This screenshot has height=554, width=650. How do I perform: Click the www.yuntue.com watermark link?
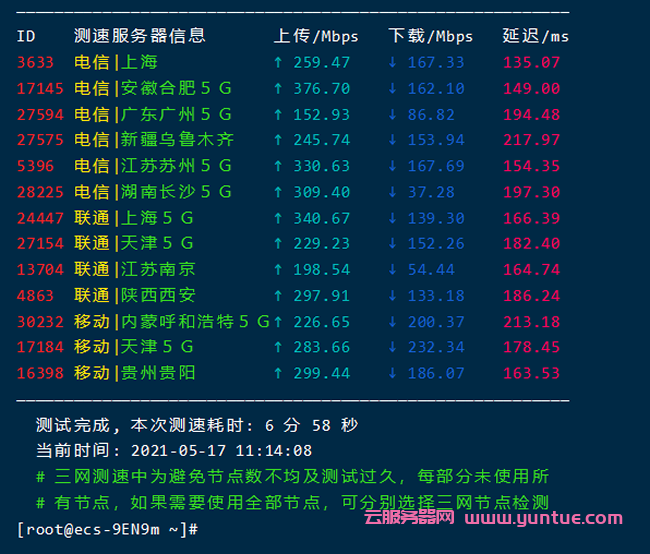[543, 518]
